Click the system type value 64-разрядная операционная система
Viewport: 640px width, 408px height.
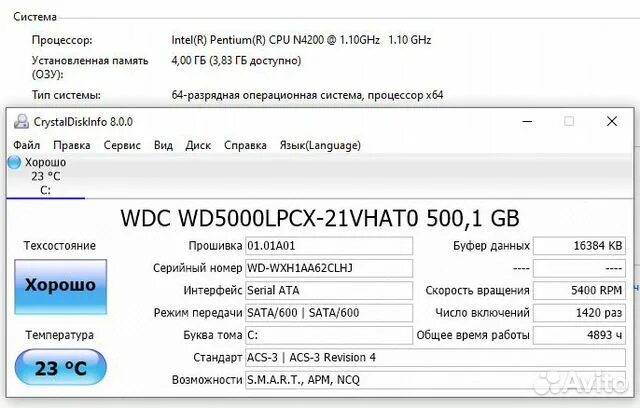[307, 95]
